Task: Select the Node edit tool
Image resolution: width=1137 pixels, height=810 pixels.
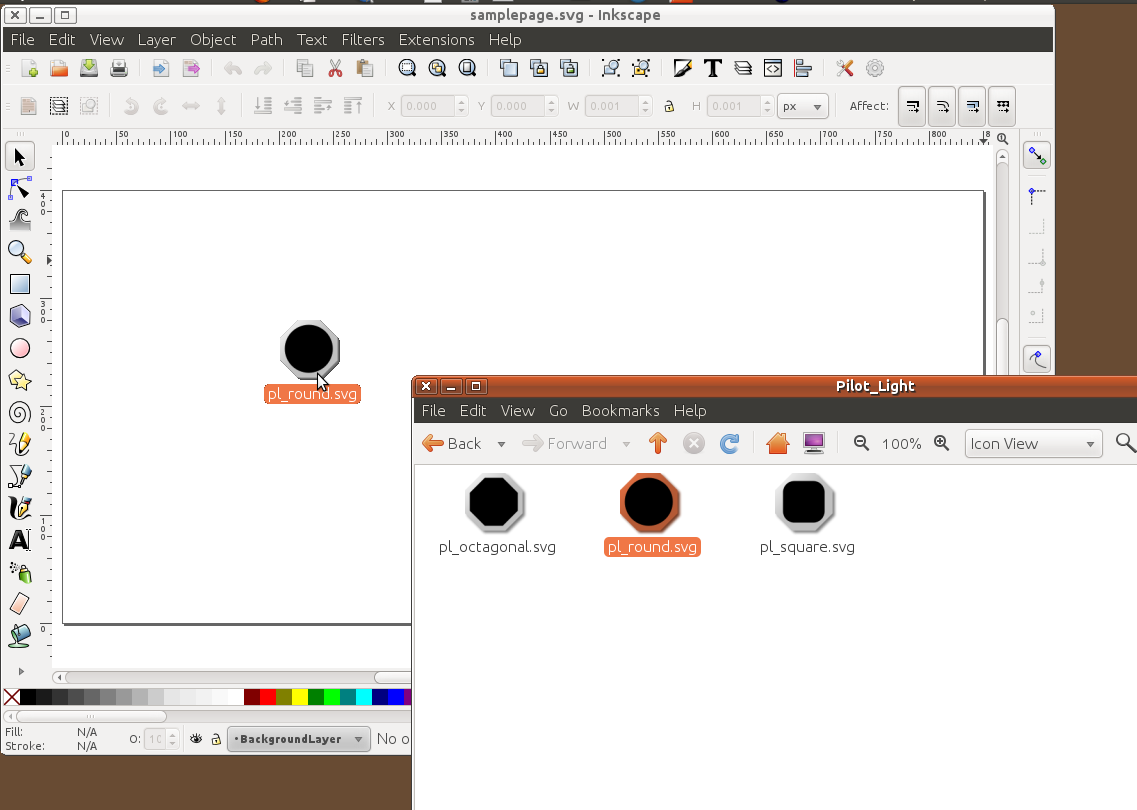Action: (19, 188)
